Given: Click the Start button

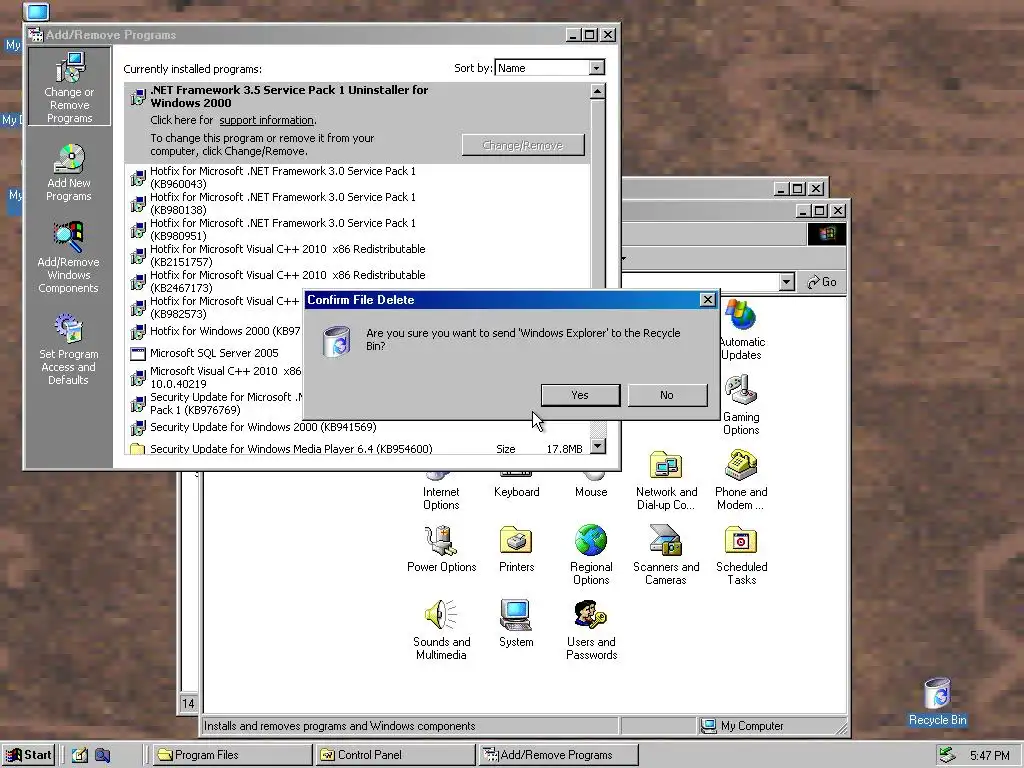Looking at the screenshot, I should tap(28, 755).
